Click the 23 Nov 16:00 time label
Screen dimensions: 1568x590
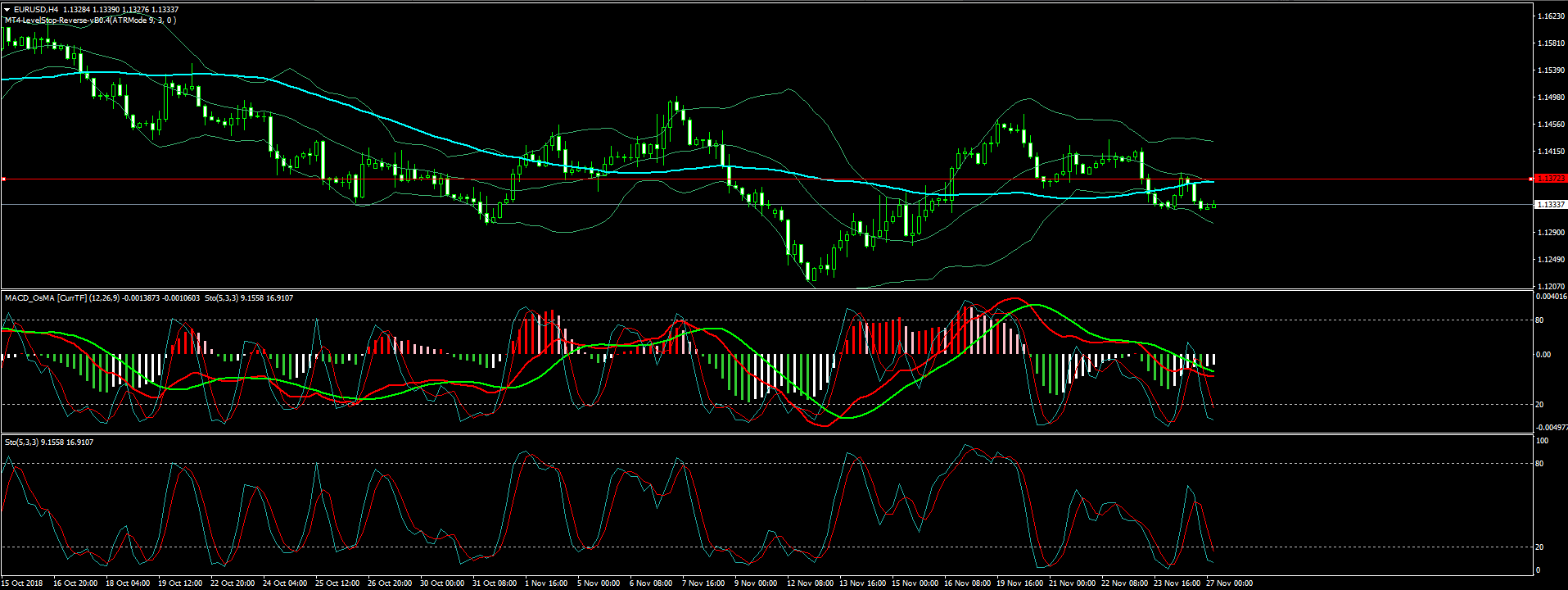click(x=1177, y=583)
